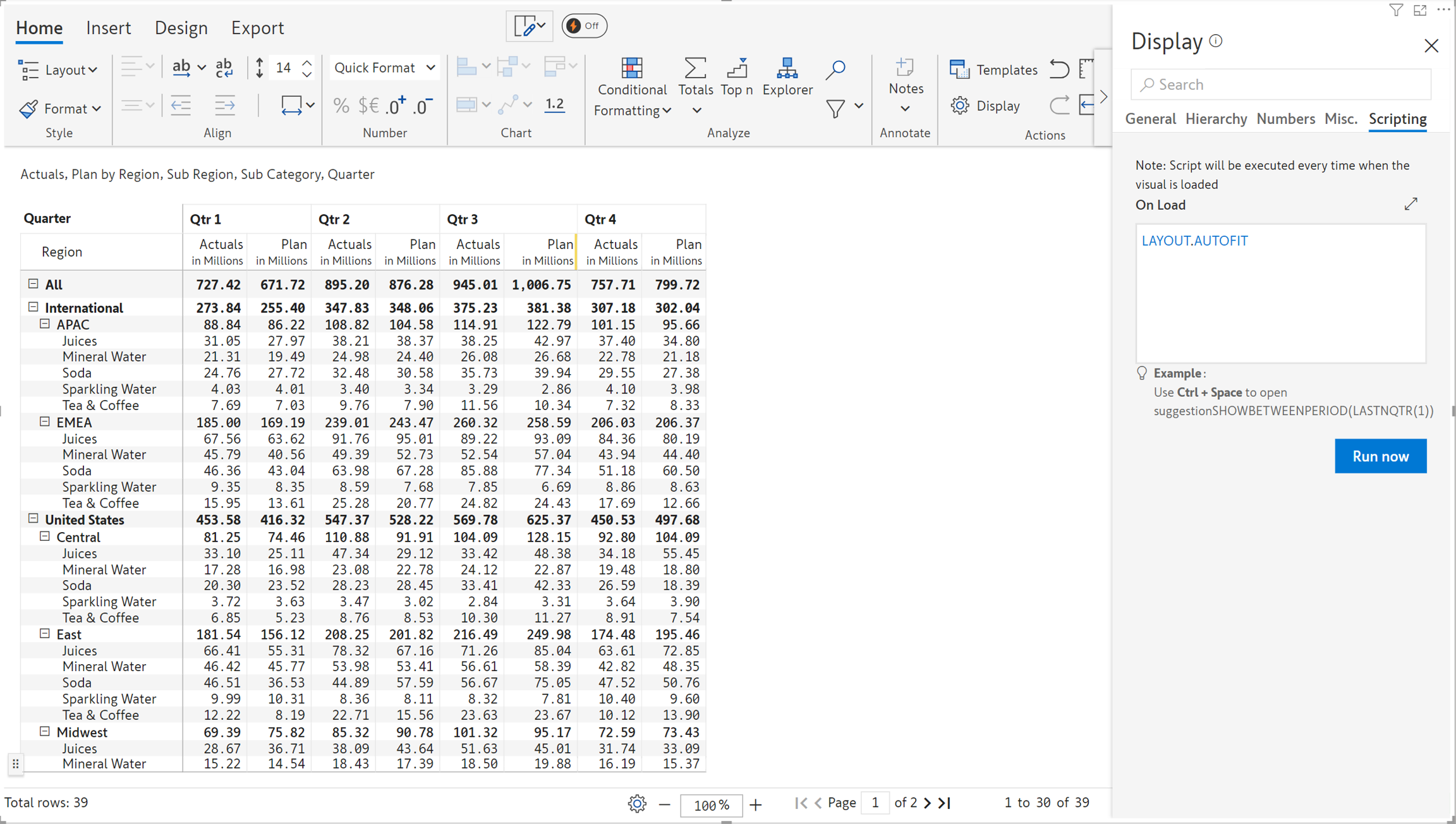
Task: Click the Totals sigma icon
Action: pos(695,68)
